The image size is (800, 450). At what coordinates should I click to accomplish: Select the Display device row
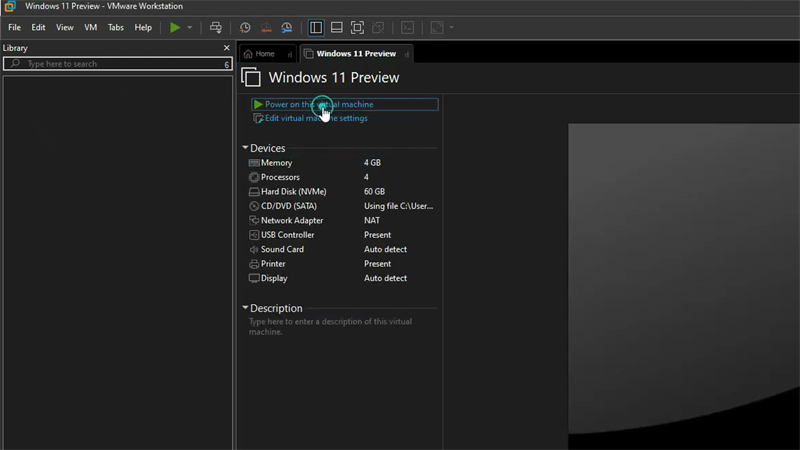tap(341, 278)
